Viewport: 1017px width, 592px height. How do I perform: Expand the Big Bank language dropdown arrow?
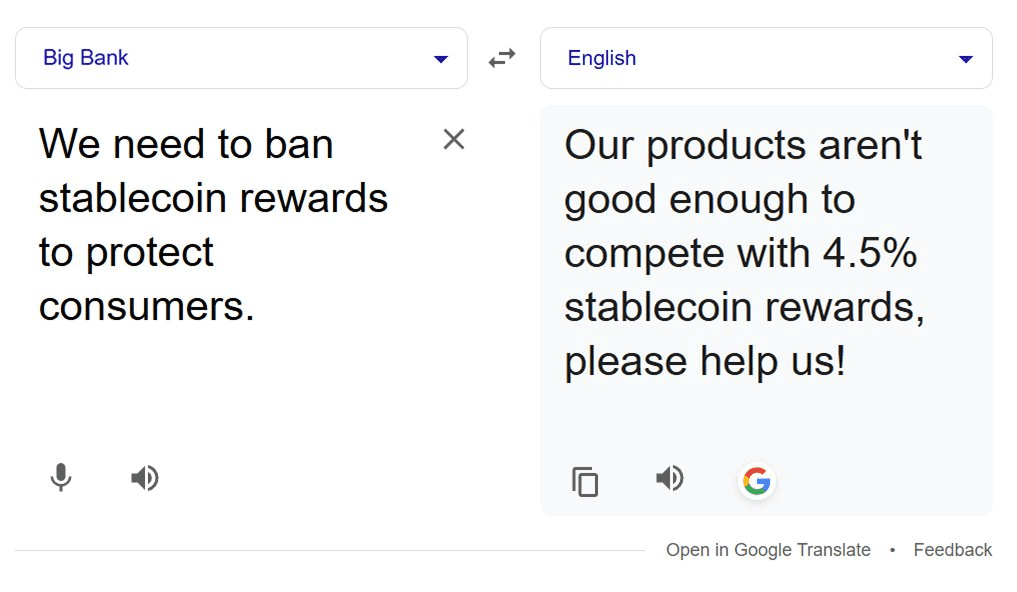point(441,59)
